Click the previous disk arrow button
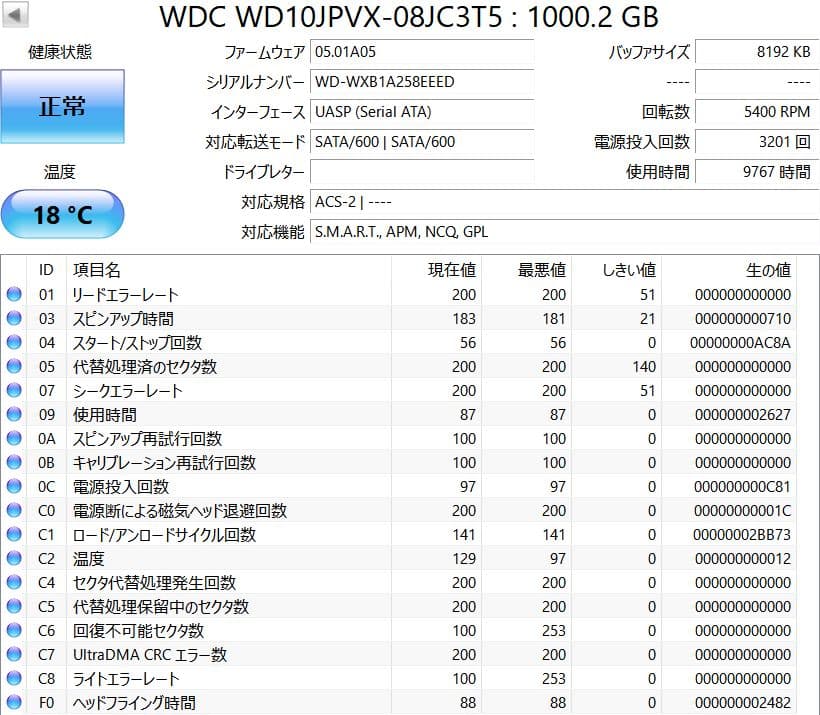Screen dimensions: 820x715 13,14
